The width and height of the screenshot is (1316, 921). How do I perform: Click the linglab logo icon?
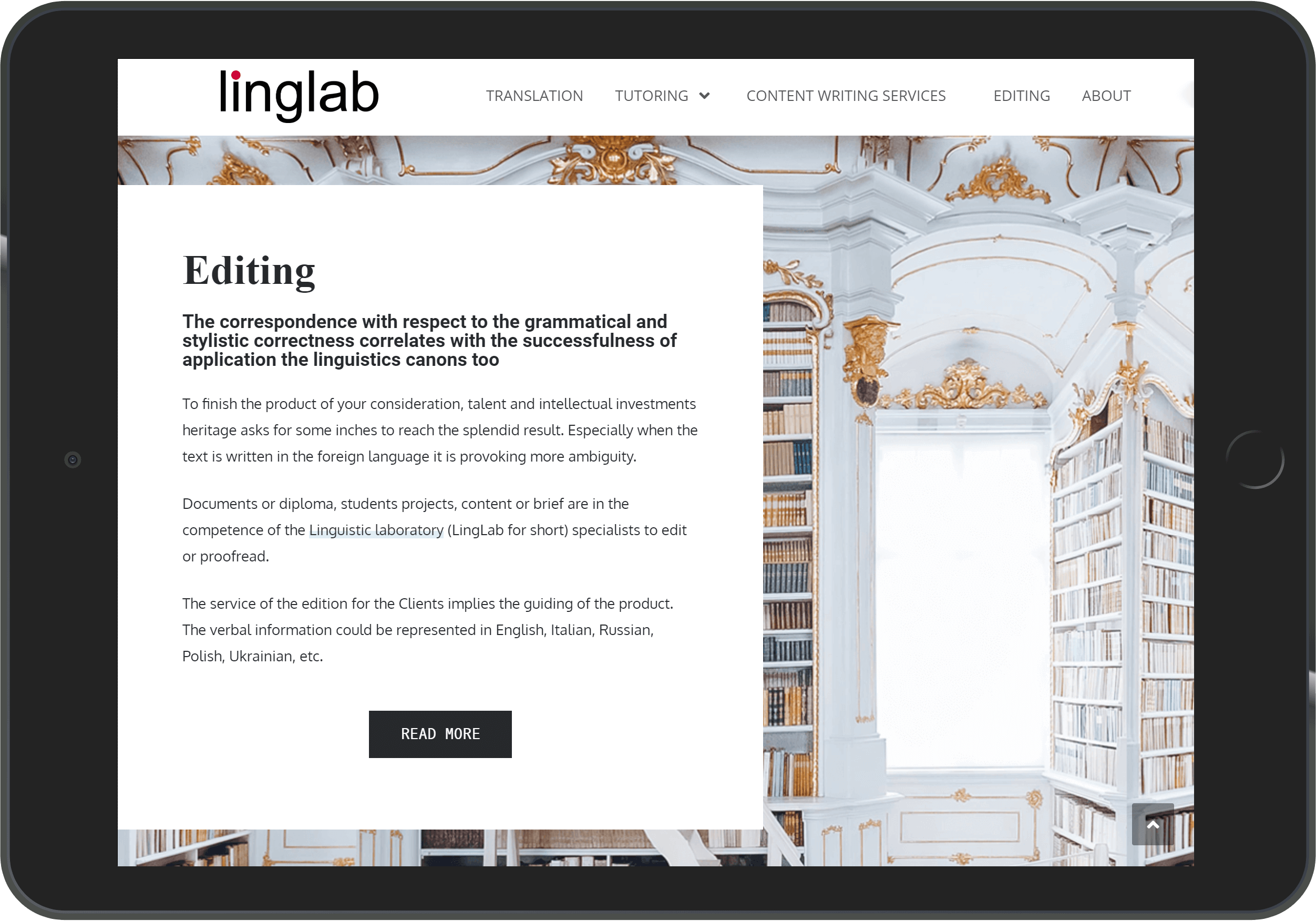(298, 94)
